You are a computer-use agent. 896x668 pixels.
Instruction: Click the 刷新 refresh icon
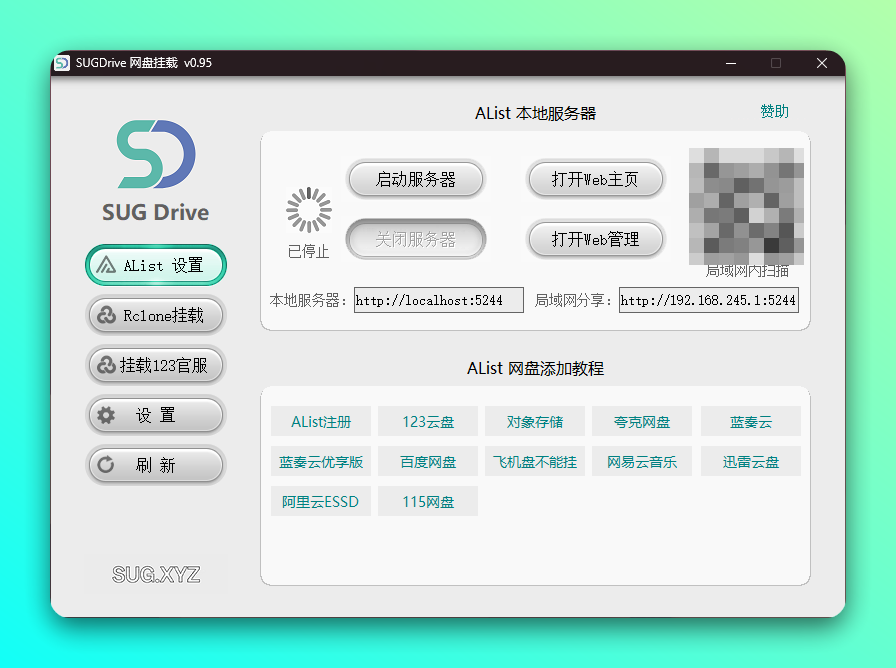coord(109,465)
